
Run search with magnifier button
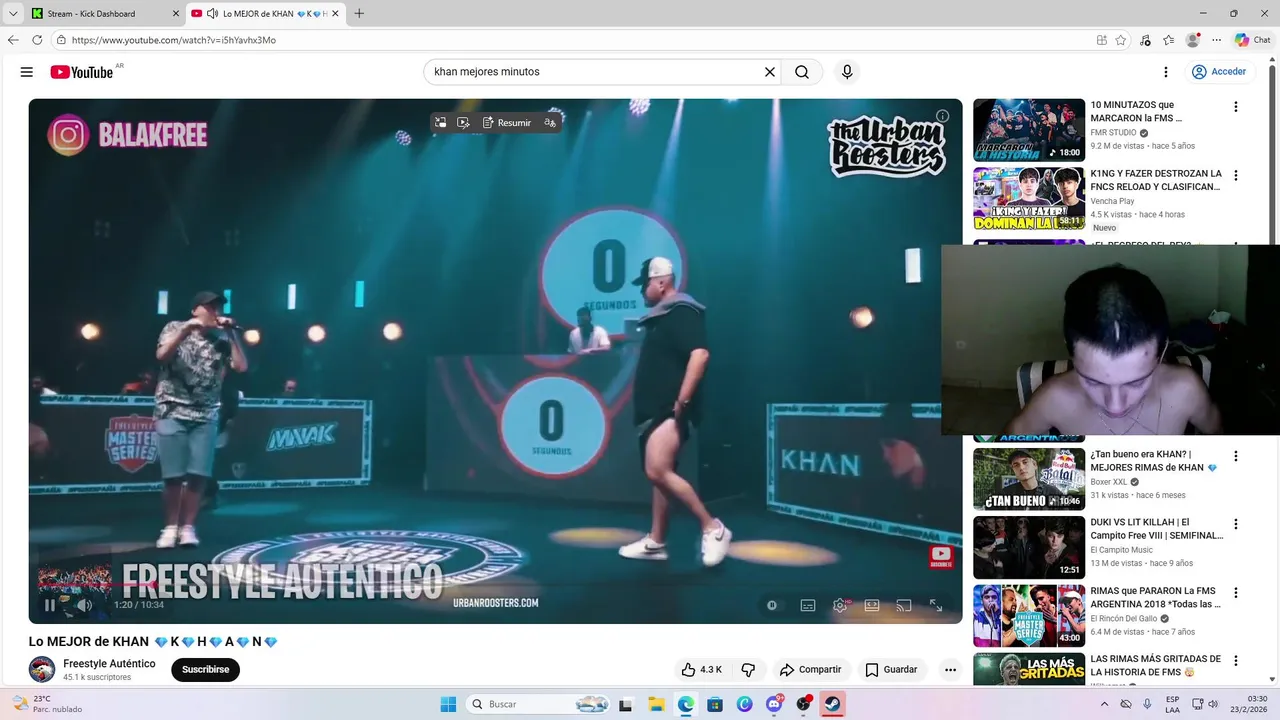(x=802, y=72)
